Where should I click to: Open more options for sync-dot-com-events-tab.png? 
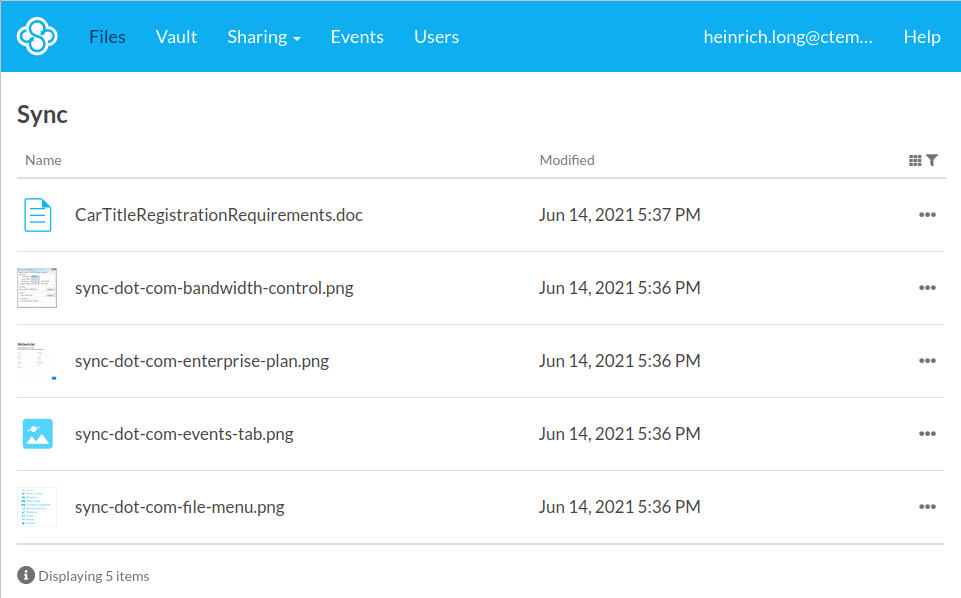(927, 433)
